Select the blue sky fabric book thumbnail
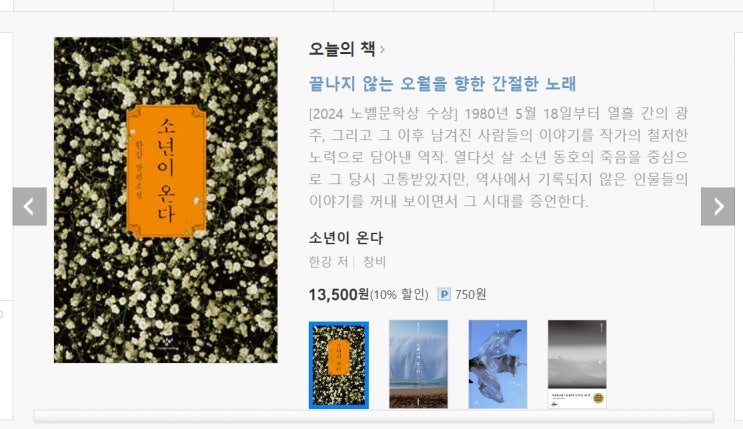743x429 pixels. (x=498, y=364)
